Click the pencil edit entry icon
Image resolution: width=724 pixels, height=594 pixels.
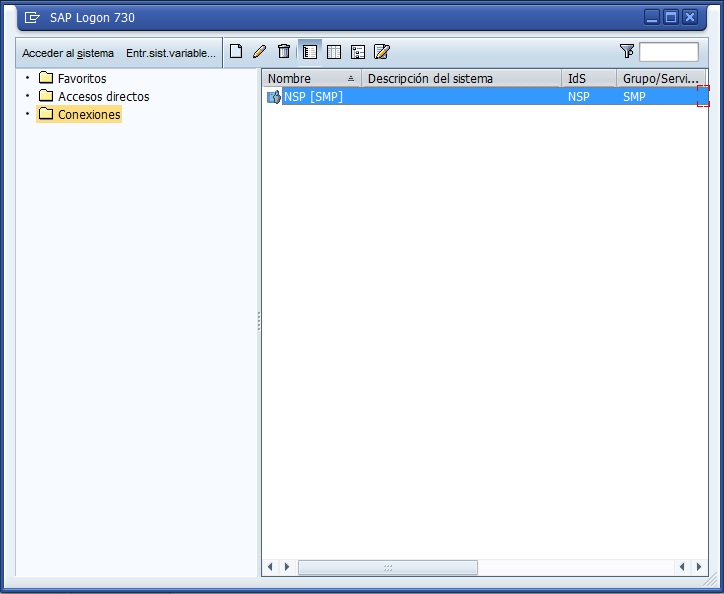pyautogui.click(x=259, y=51)
